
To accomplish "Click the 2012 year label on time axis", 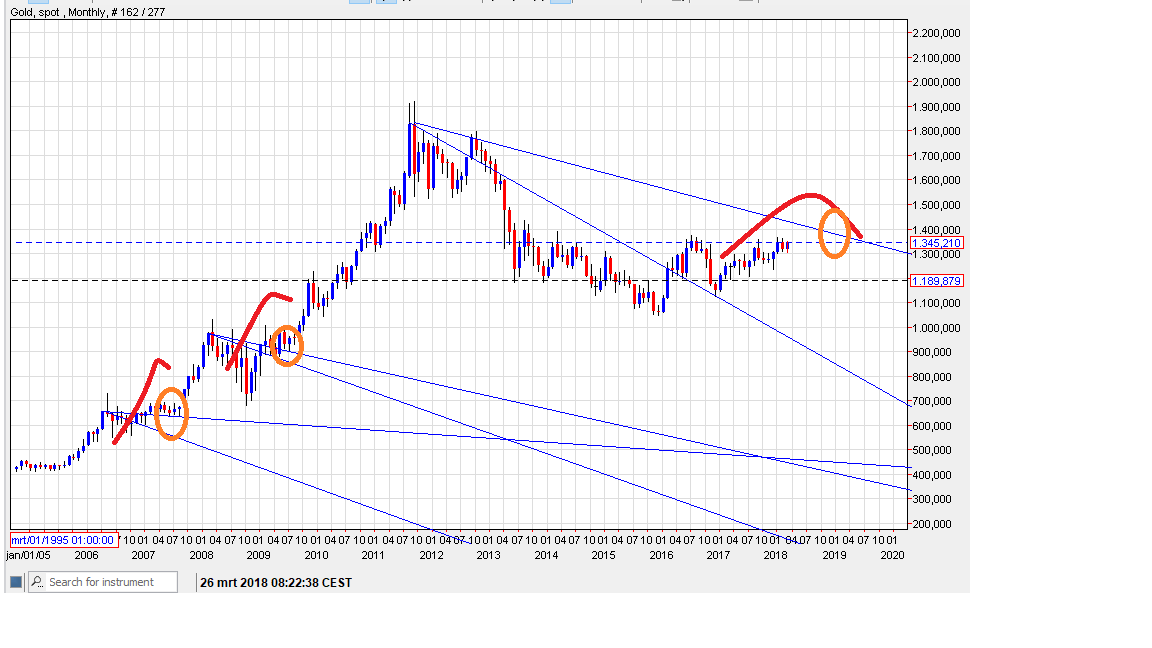I will click(431, 554).
